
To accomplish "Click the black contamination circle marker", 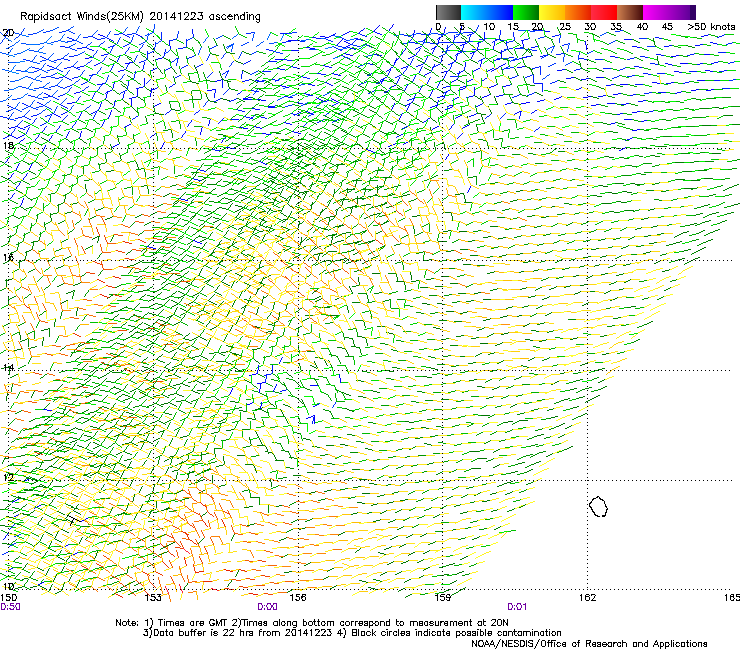I will (598, 506).
